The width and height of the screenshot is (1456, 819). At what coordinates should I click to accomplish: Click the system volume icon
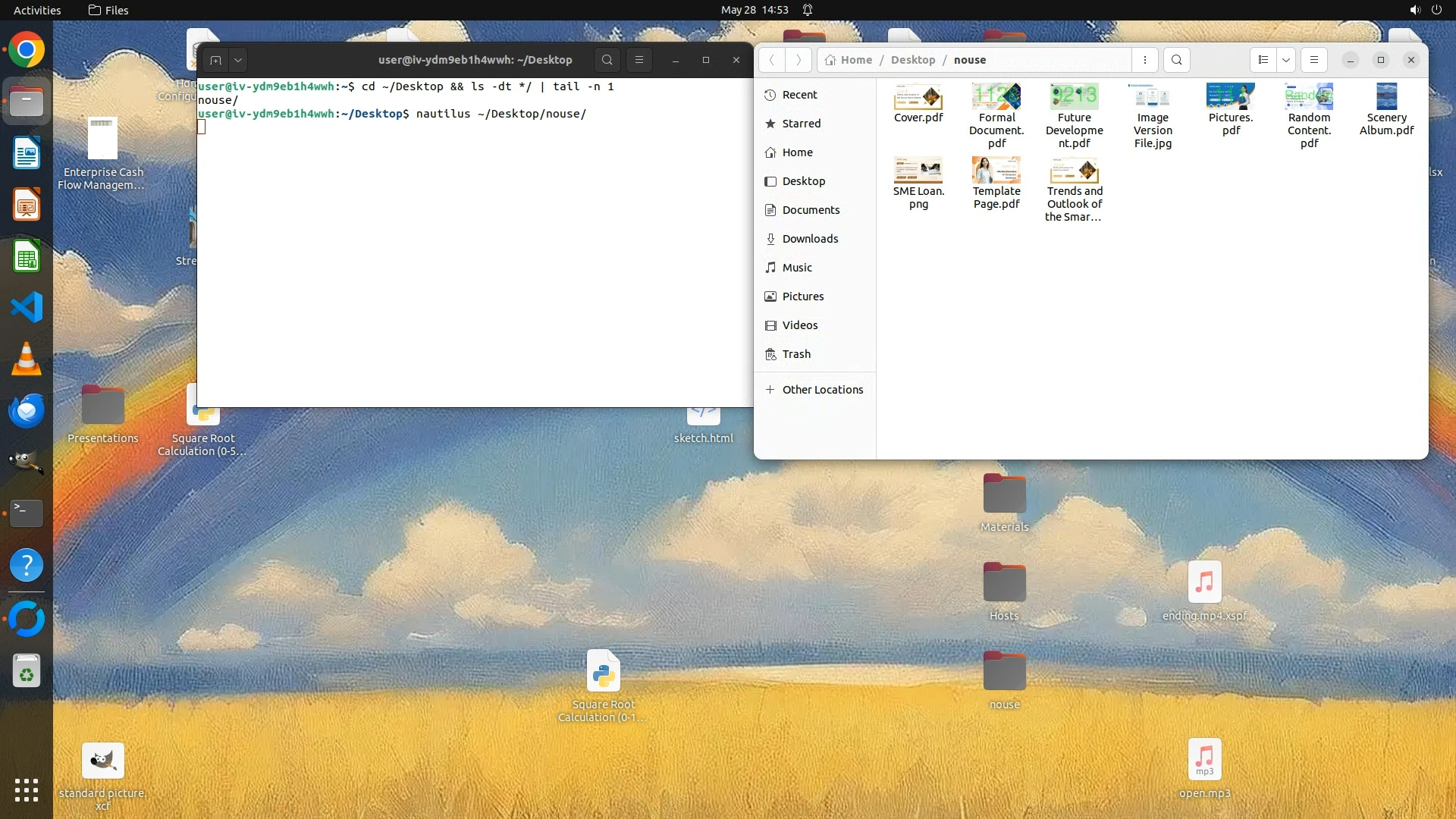1414,10
